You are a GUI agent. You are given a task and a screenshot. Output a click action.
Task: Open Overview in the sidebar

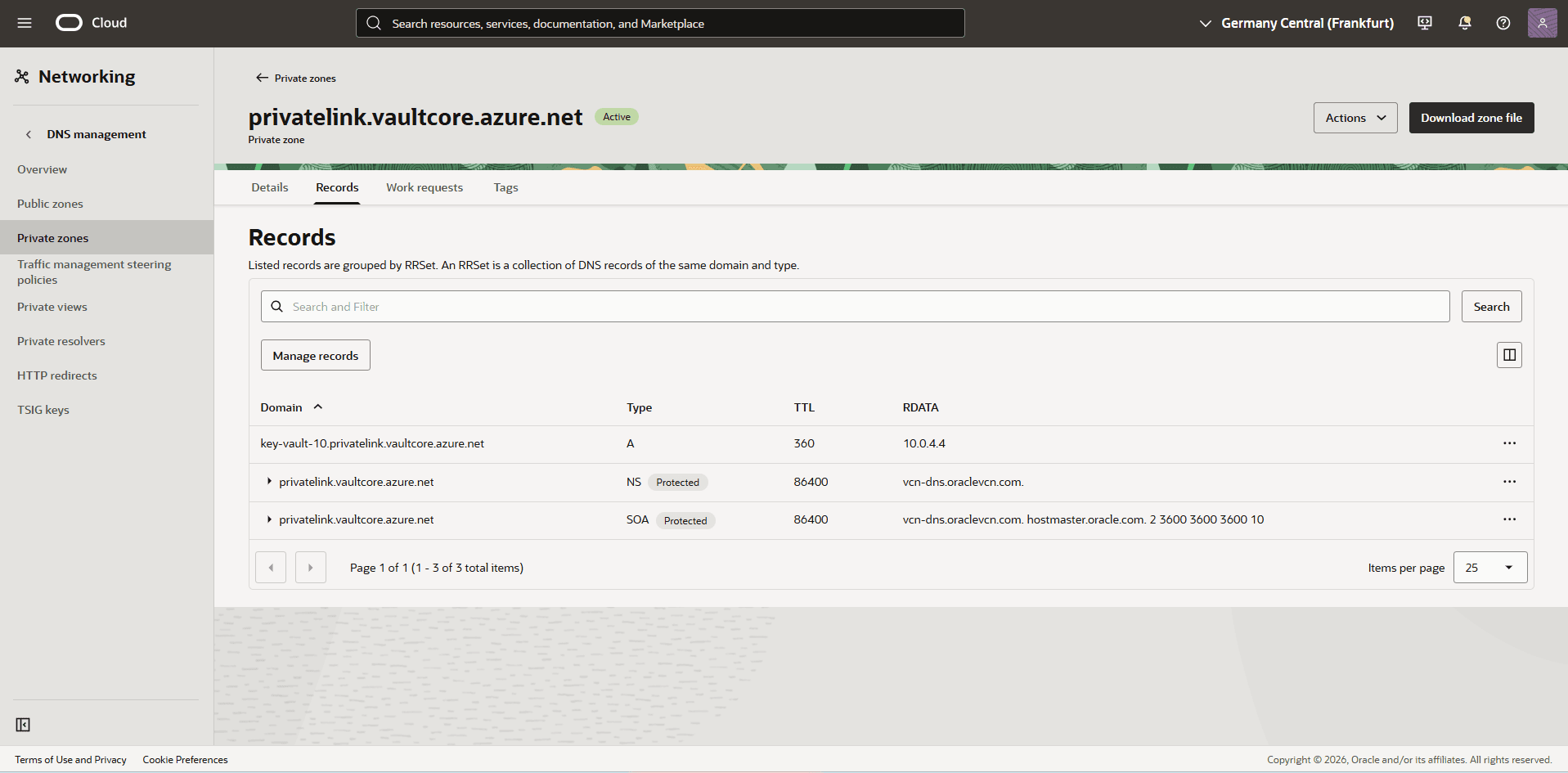[43, 169]
